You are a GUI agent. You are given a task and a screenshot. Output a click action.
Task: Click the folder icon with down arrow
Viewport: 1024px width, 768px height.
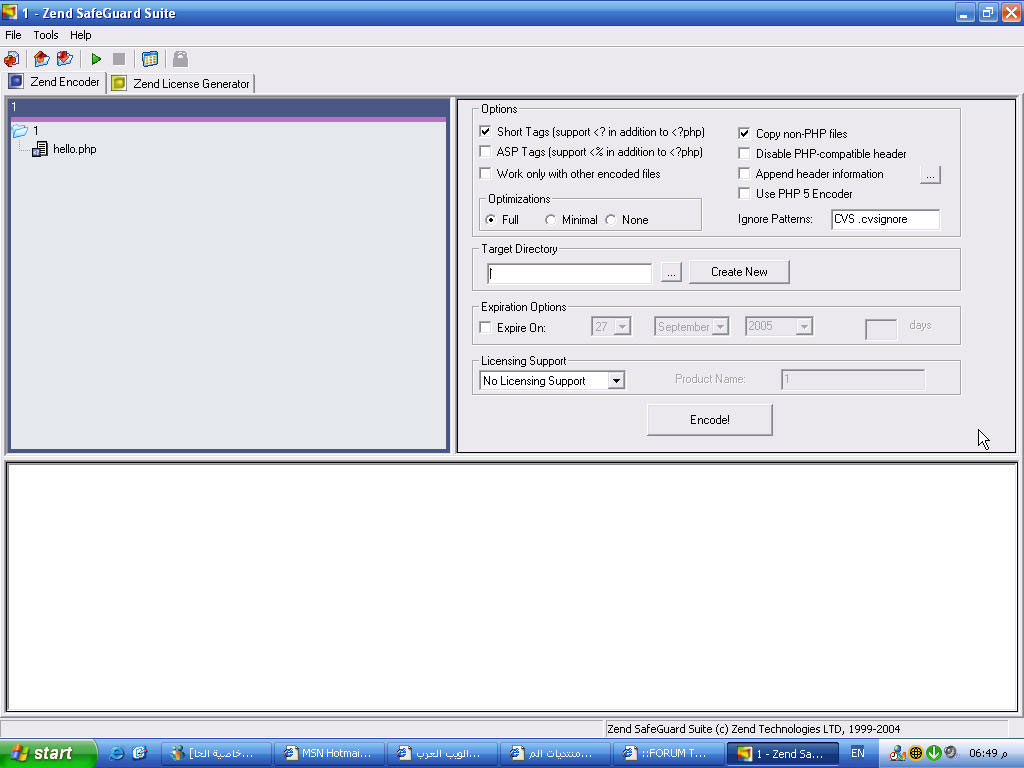pos(65,59)
